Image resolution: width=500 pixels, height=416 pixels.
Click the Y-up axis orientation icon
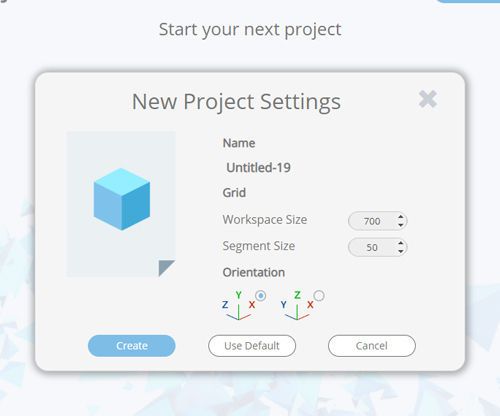239,305
